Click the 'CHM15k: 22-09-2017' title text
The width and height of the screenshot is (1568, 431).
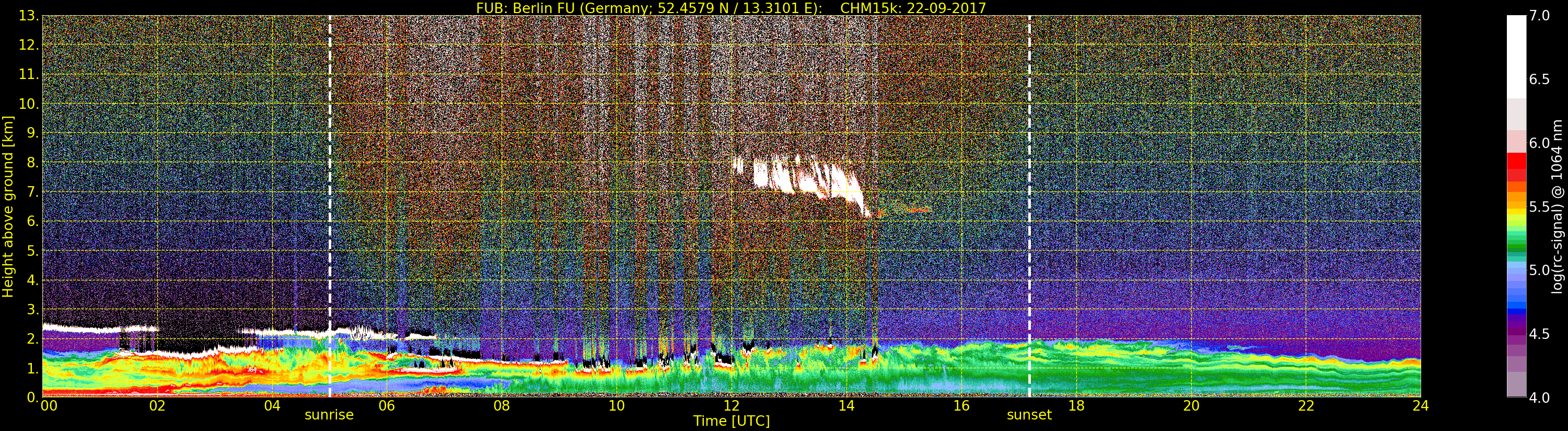(x=913, y=8)
